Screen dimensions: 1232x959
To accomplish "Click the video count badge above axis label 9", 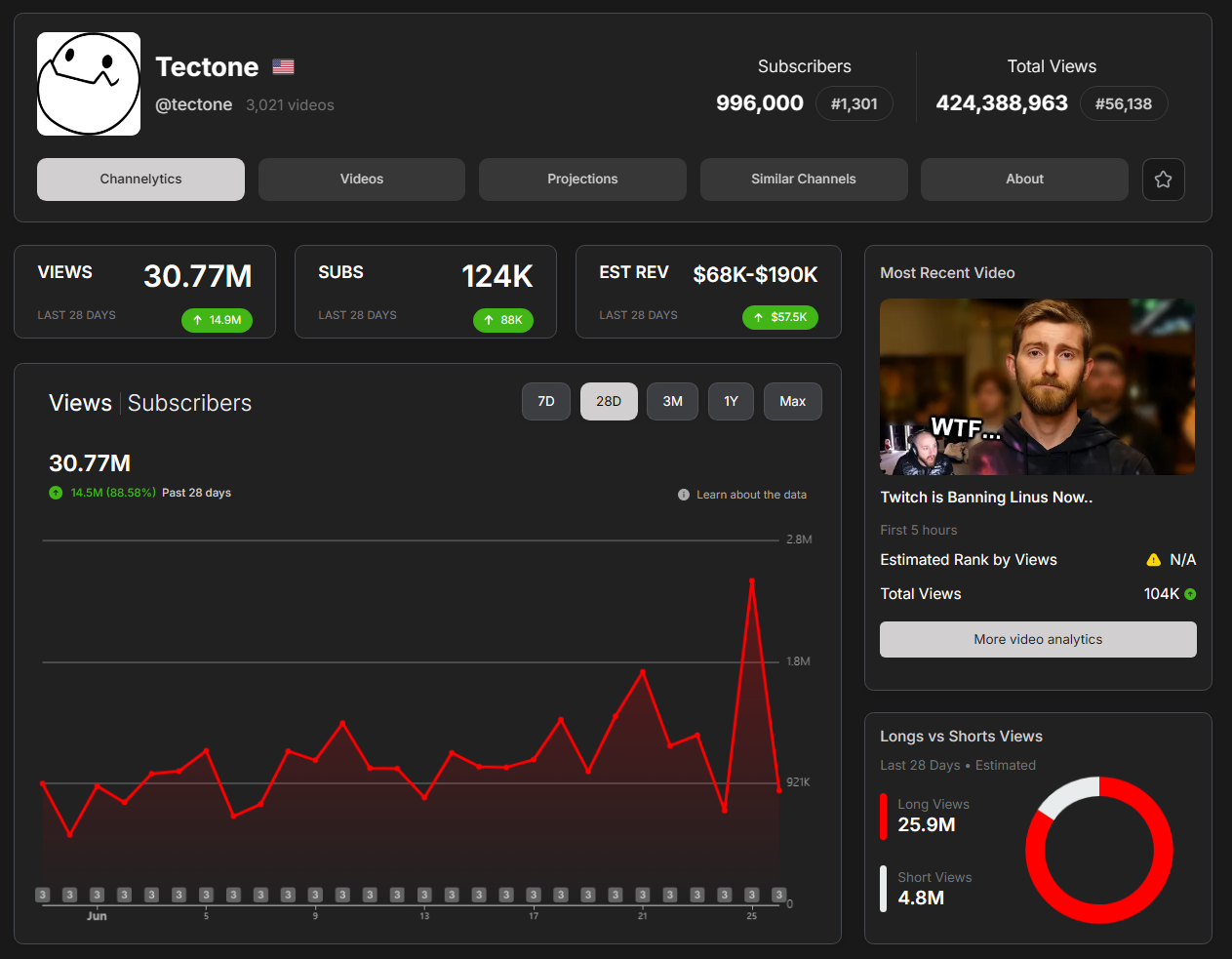I will (x=315, y=895).
